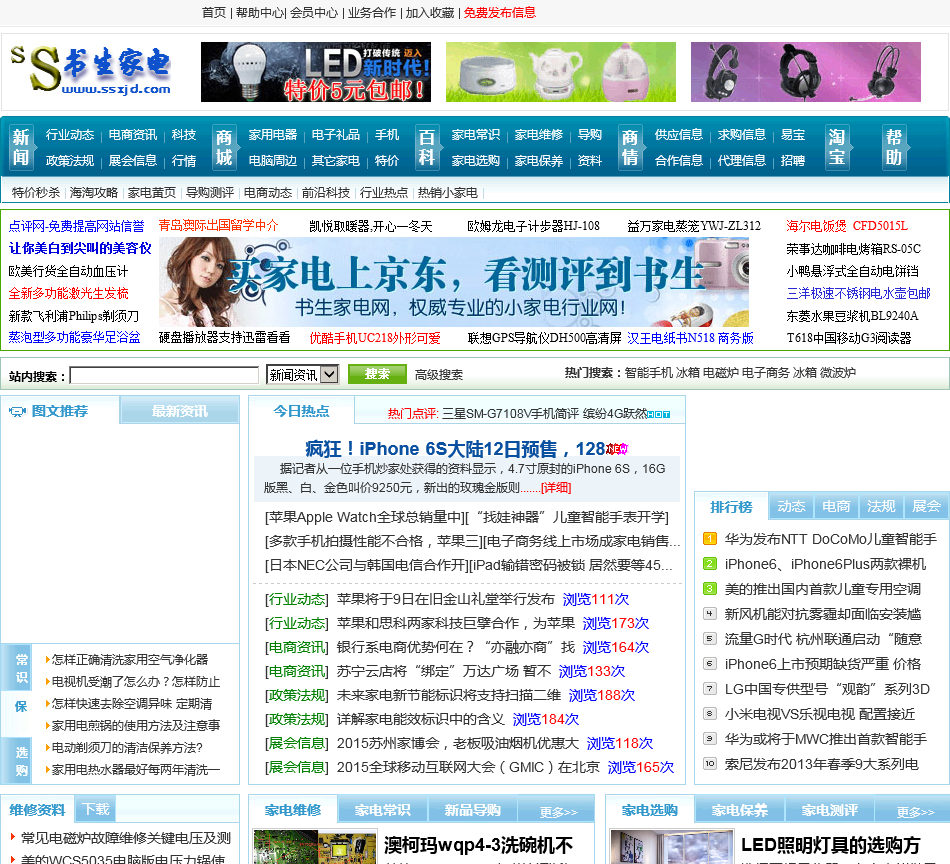950x864 pixels.
Task: Open the 帮助 navigation block
Action: pos(894,147)
